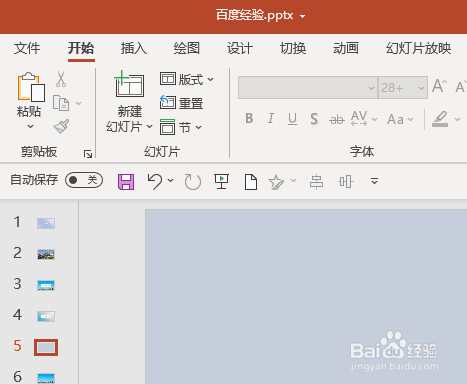Switch to the 开始 Home tab
Image resolution: width=467 pixels, height=384 pixels.
coord(81,49)
